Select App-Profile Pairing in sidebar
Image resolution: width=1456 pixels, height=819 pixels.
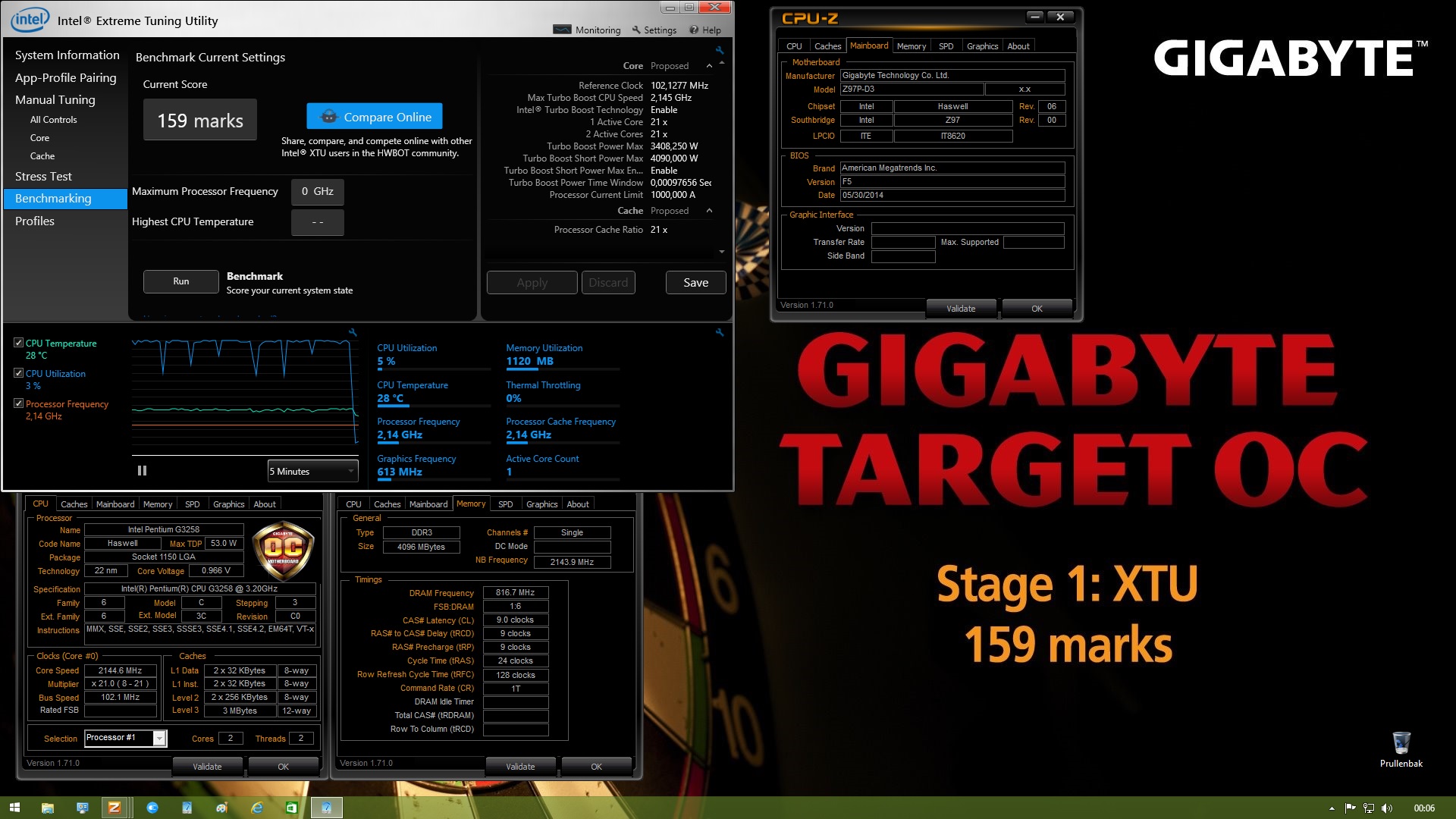(66, 77)
